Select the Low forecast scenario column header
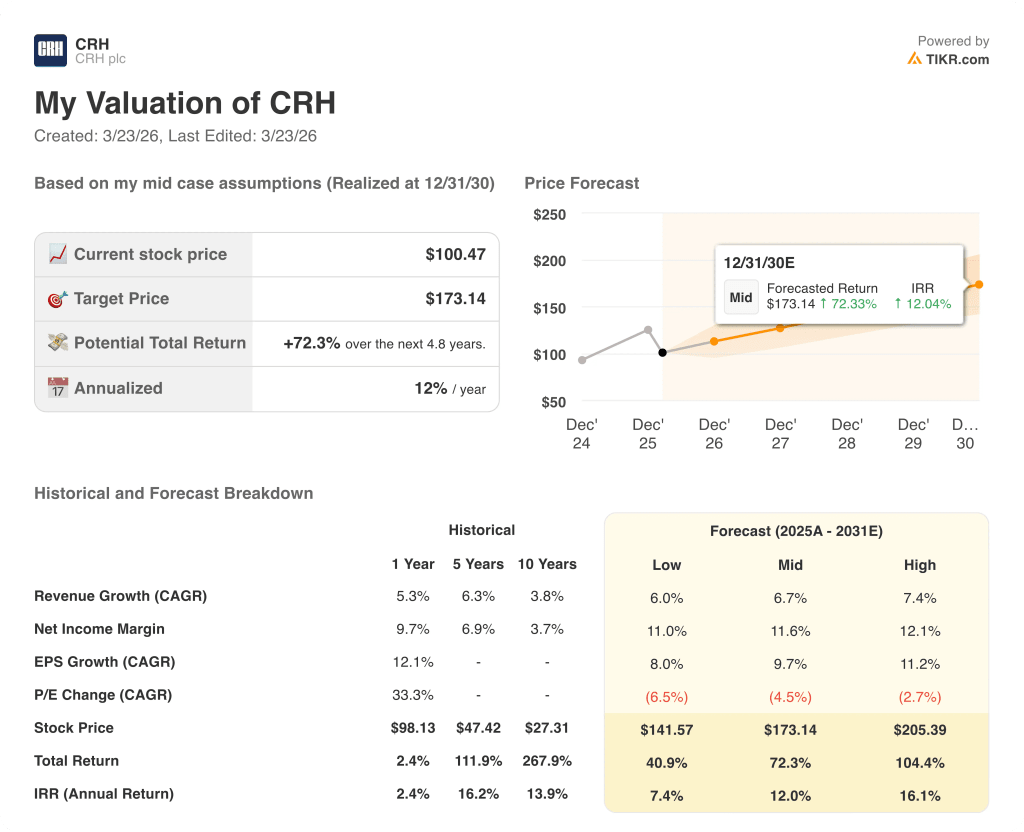Image resolution: width=1024 pixels, height=832 pixels. [666, 565]
